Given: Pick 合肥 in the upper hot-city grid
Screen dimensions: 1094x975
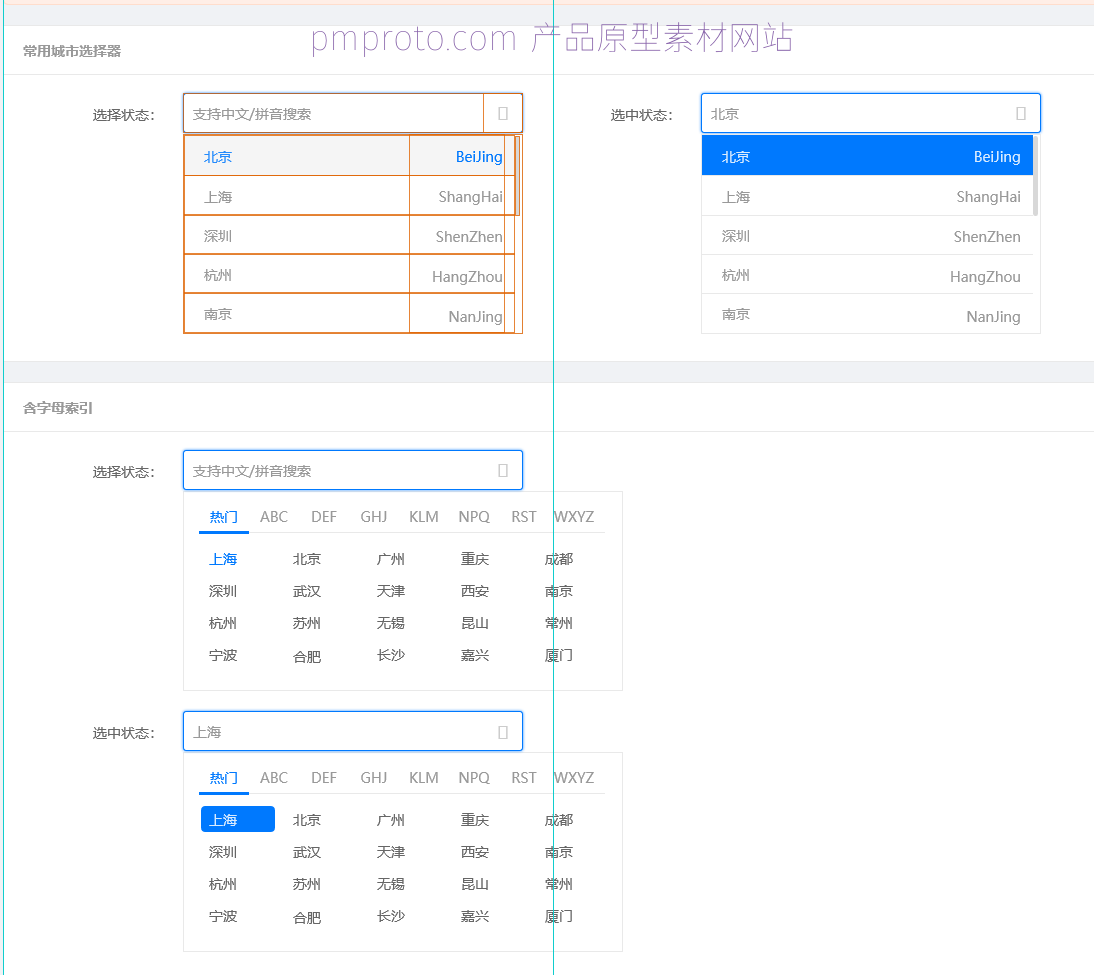Looking at the screenshot, I should point(307,656).
